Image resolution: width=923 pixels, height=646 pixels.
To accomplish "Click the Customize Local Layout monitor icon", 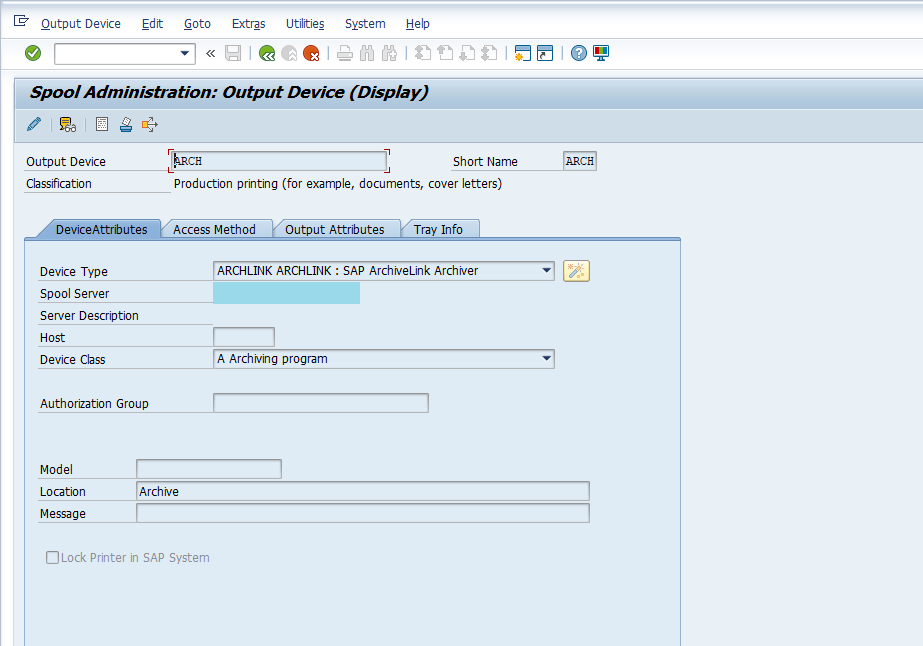I will coord(601,54).
